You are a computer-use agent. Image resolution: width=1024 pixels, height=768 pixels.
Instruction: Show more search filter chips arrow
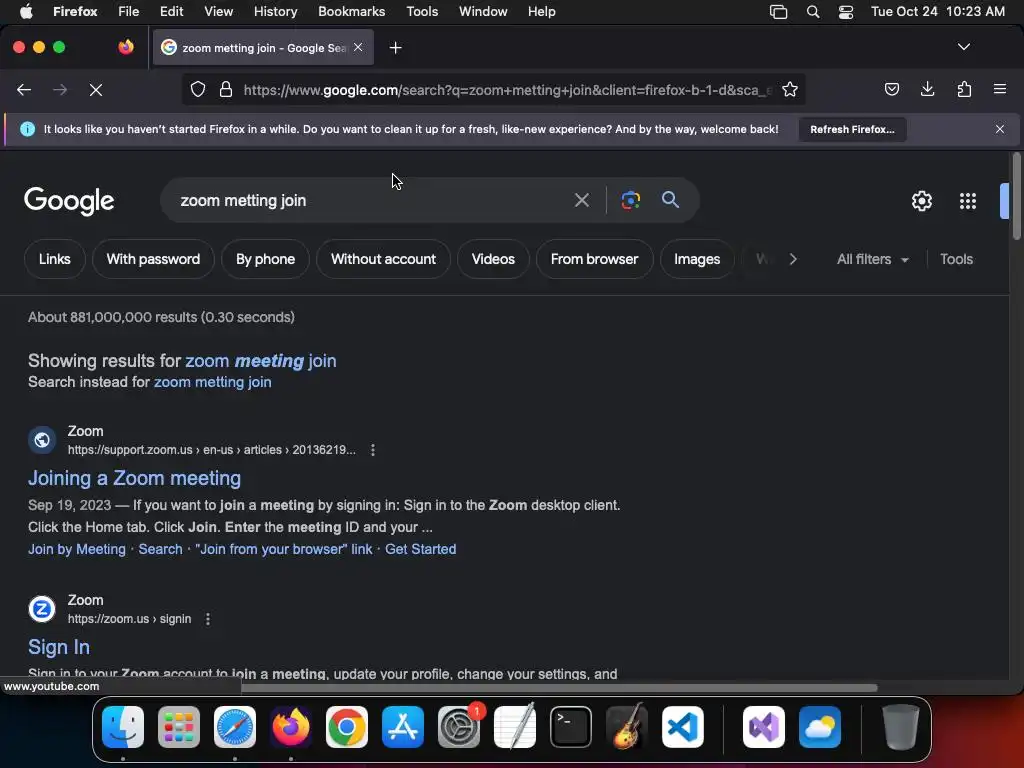793,259
